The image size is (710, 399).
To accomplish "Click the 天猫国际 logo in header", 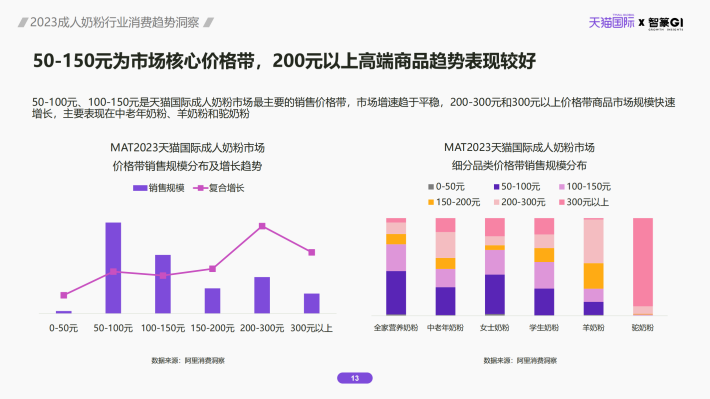I will (611, 22).
